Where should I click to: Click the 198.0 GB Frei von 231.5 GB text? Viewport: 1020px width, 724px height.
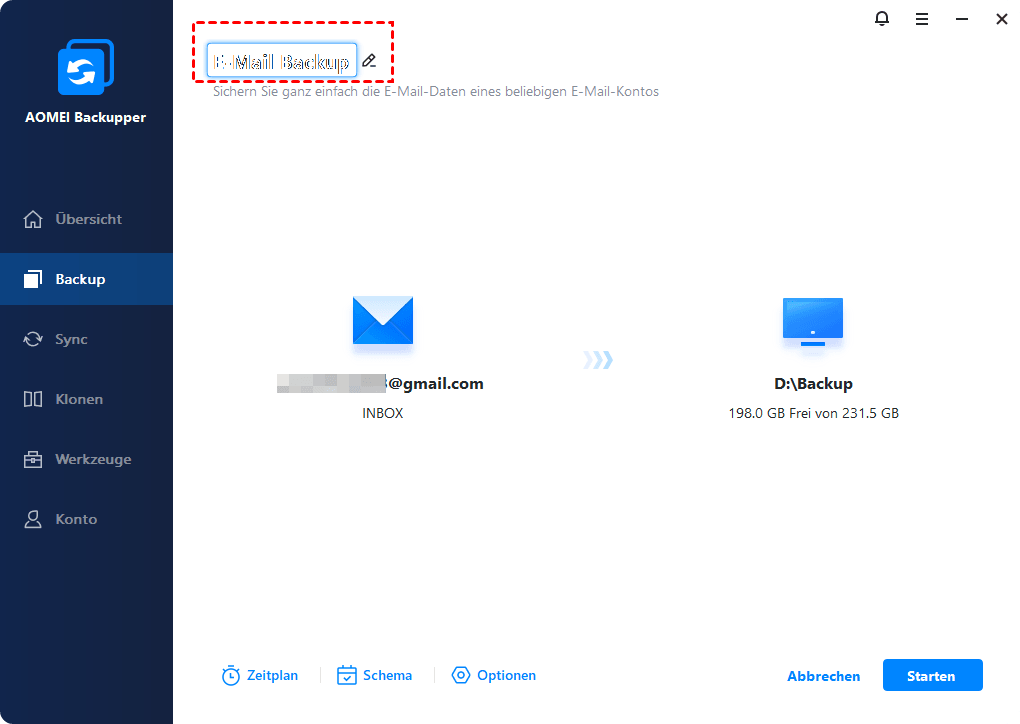[x=813, y=413]
